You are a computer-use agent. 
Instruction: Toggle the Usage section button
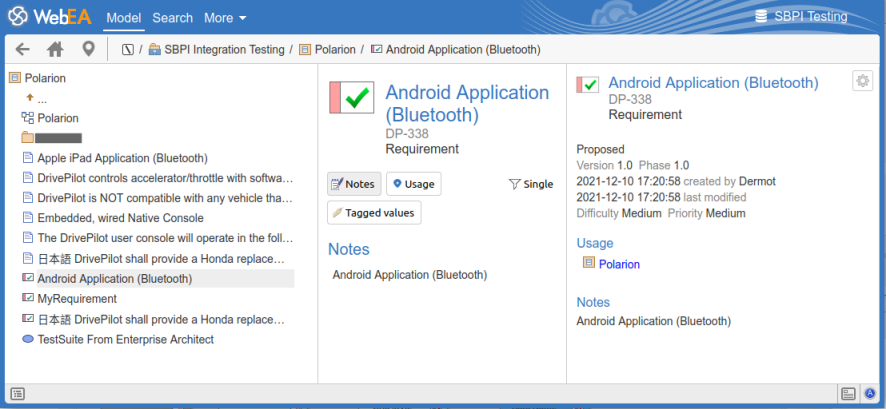click(x=413, y=184)
